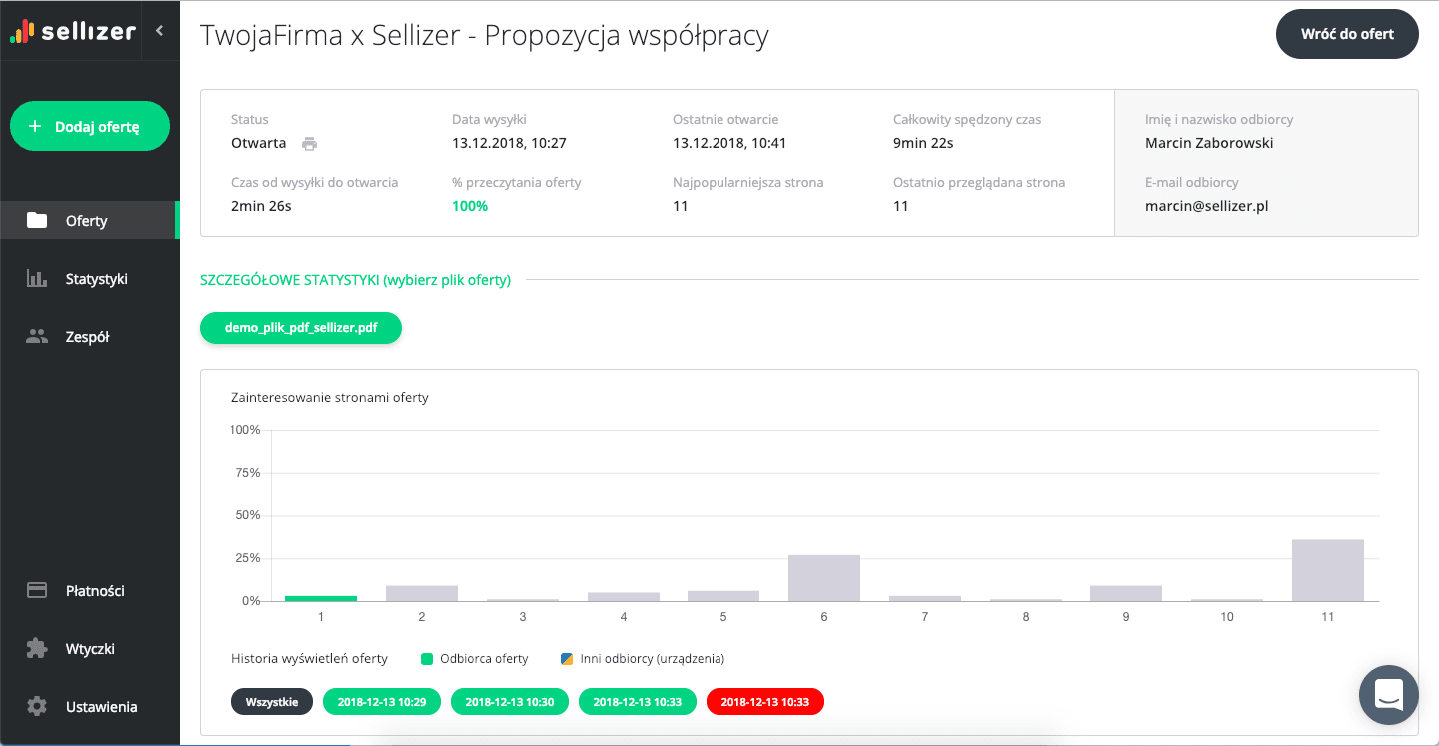Select the Płatności card icon
1439x746 pixels.
tap(36, 590)
